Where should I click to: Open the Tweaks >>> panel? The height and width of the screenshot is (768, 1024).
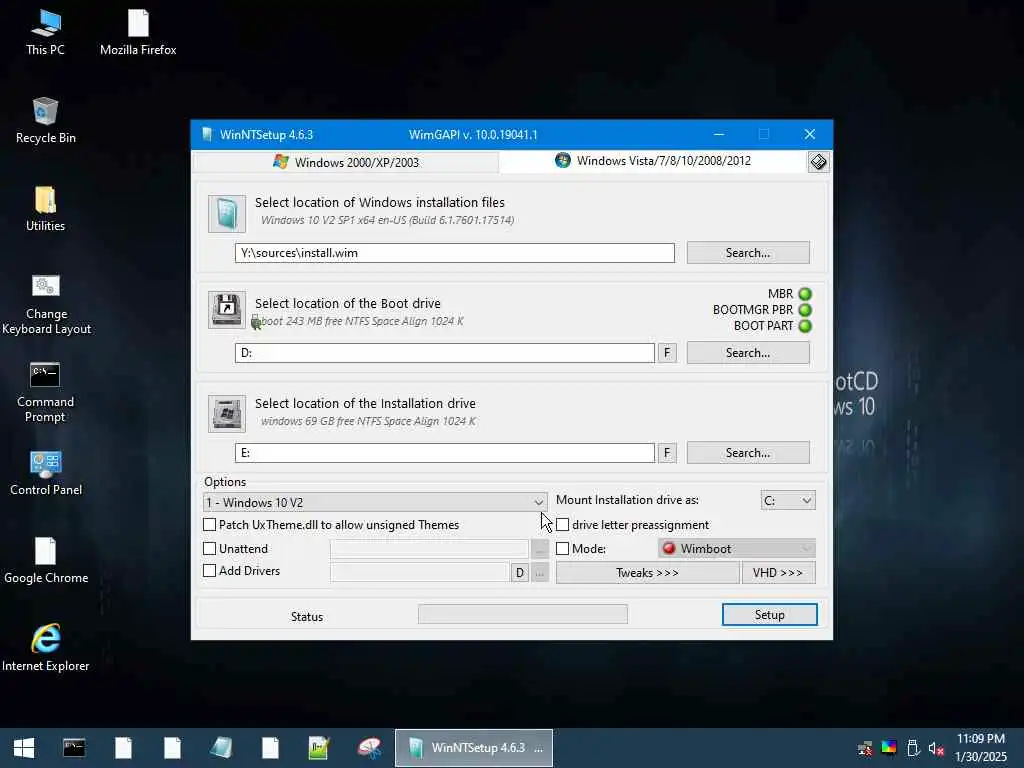point(647,573)
